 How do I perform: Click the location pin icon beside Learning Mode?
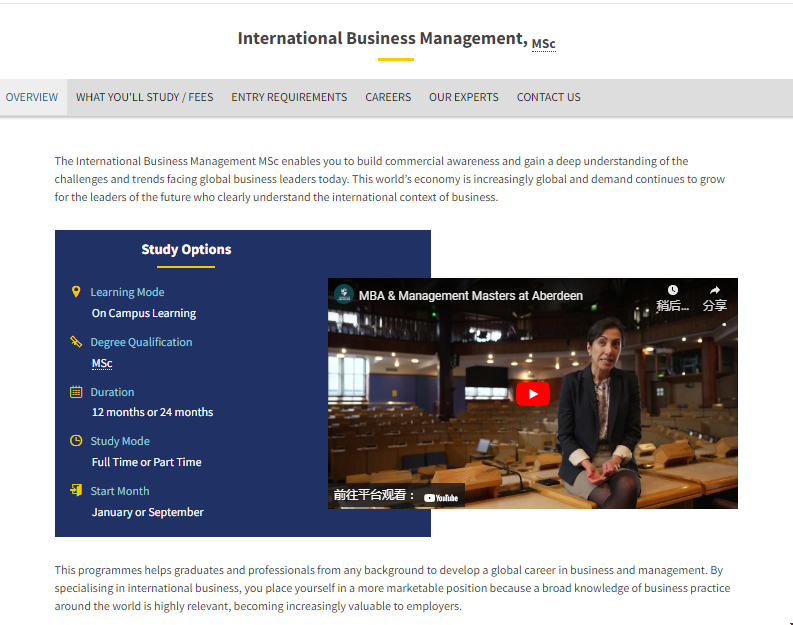point(76,292)
